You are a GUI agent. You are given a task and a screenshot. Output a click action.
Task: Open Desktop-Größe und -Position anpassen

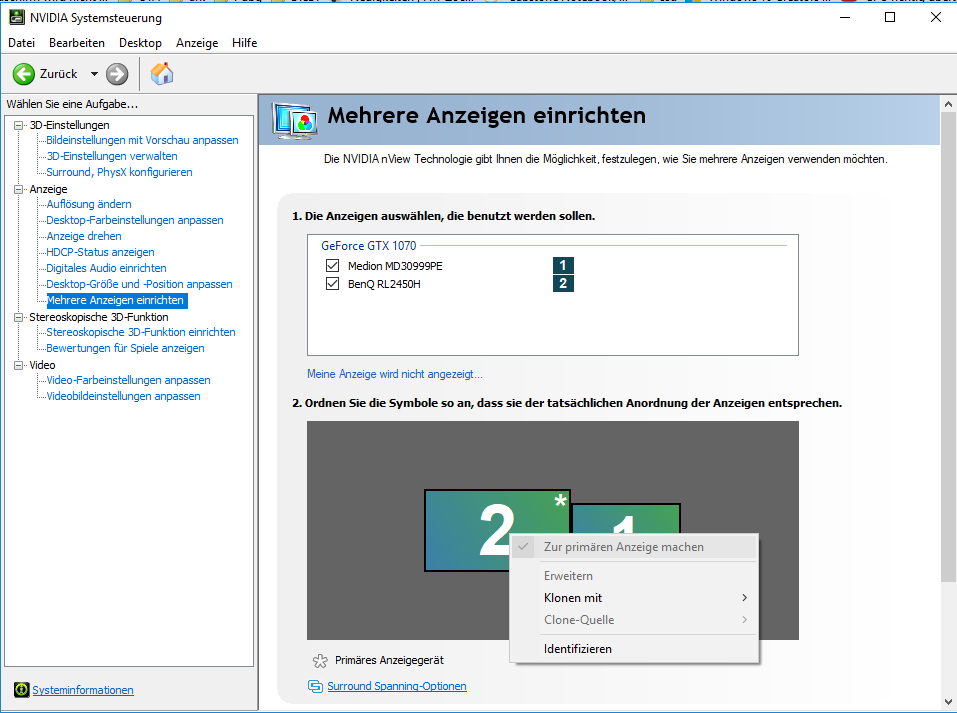tap(139, 284)
